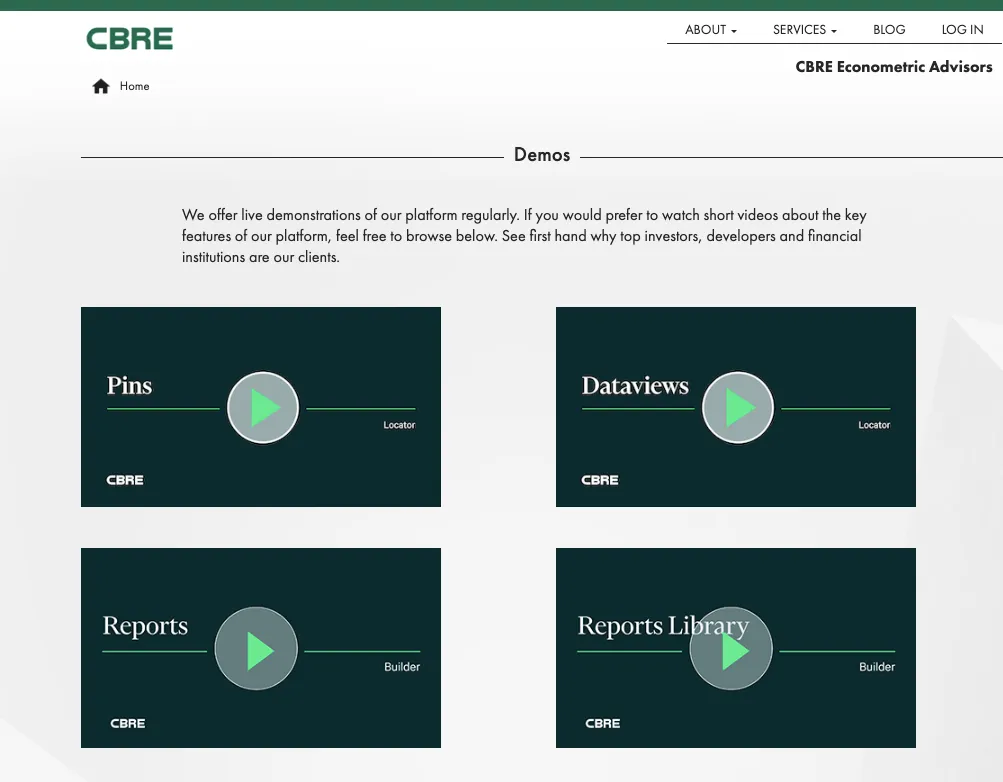Click the Builder label on Reports Library card
Image resolution: width=1003 pixels, height=782 pixels.
click(x=877, y=667)
